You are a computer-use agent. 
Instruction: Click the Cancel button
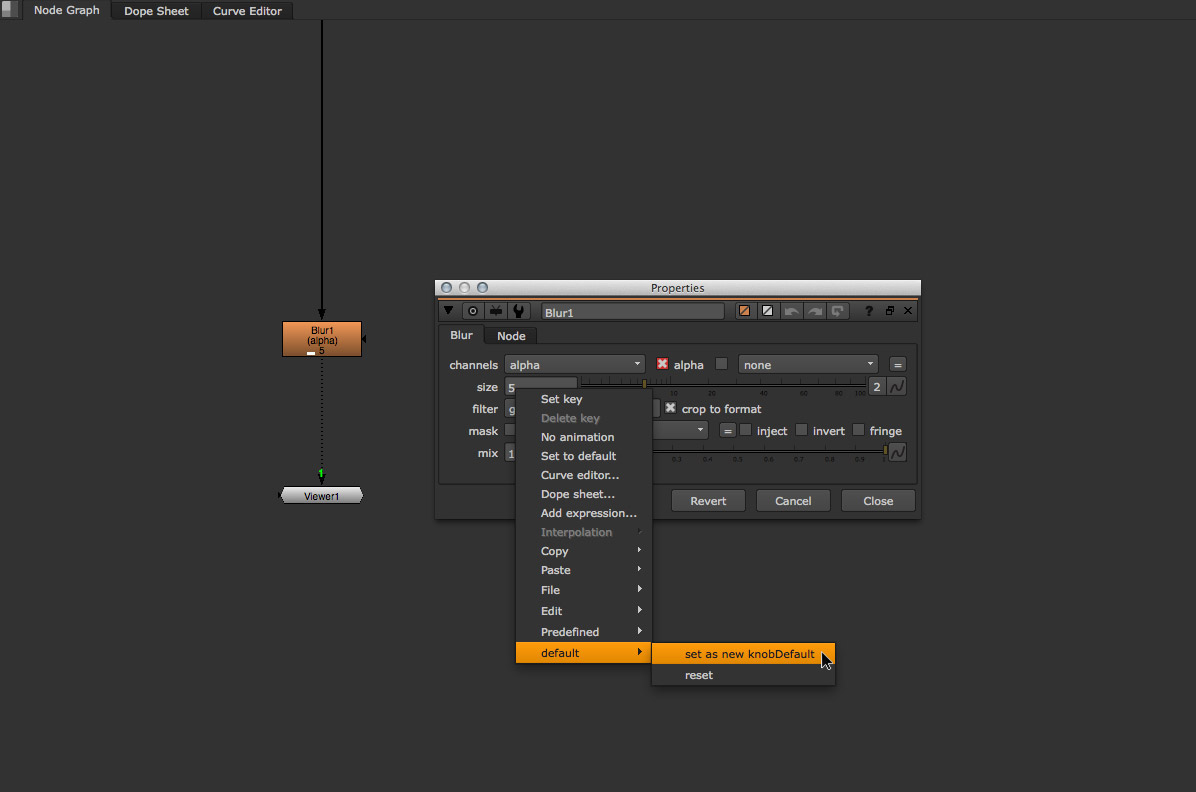793,501
